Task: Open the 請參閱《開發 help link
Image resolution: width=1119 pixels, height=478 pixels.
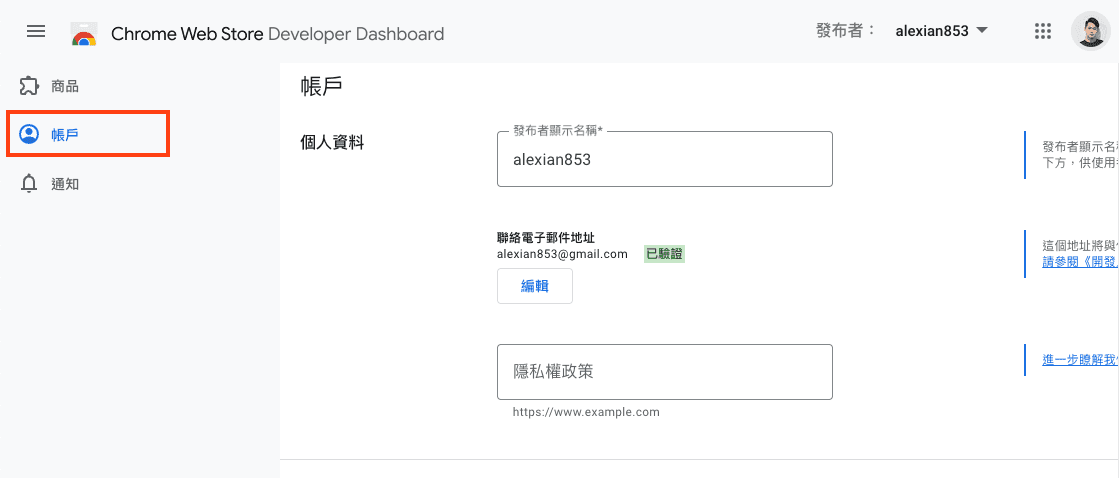Action: point(1079,262)
